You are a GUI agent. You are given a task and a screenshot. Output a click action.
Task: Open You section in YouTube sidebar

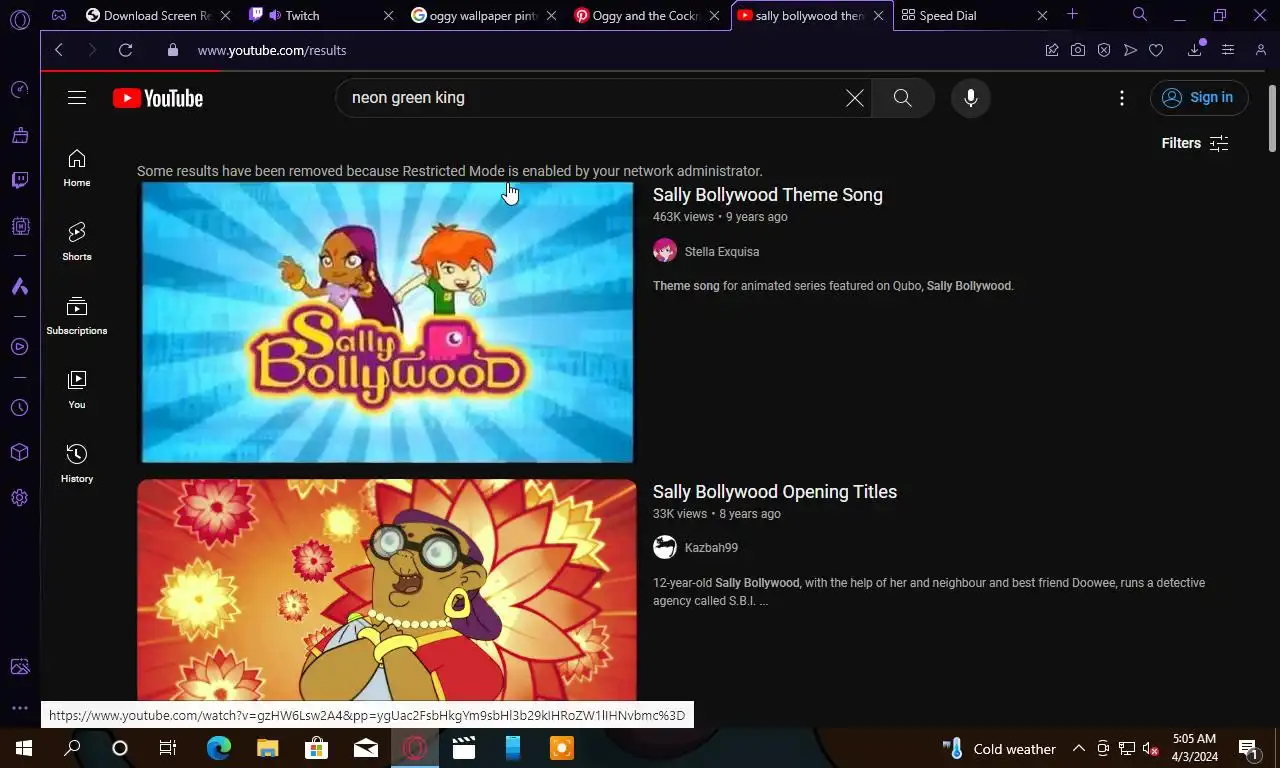[77, 390]
